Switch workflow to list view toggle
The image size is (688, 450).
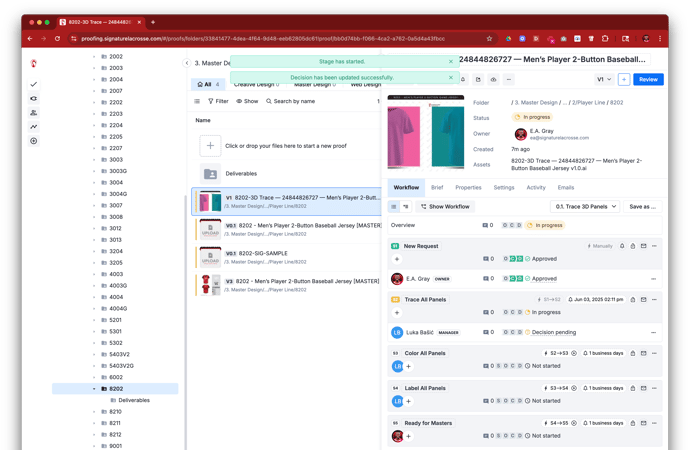point(394,207)
